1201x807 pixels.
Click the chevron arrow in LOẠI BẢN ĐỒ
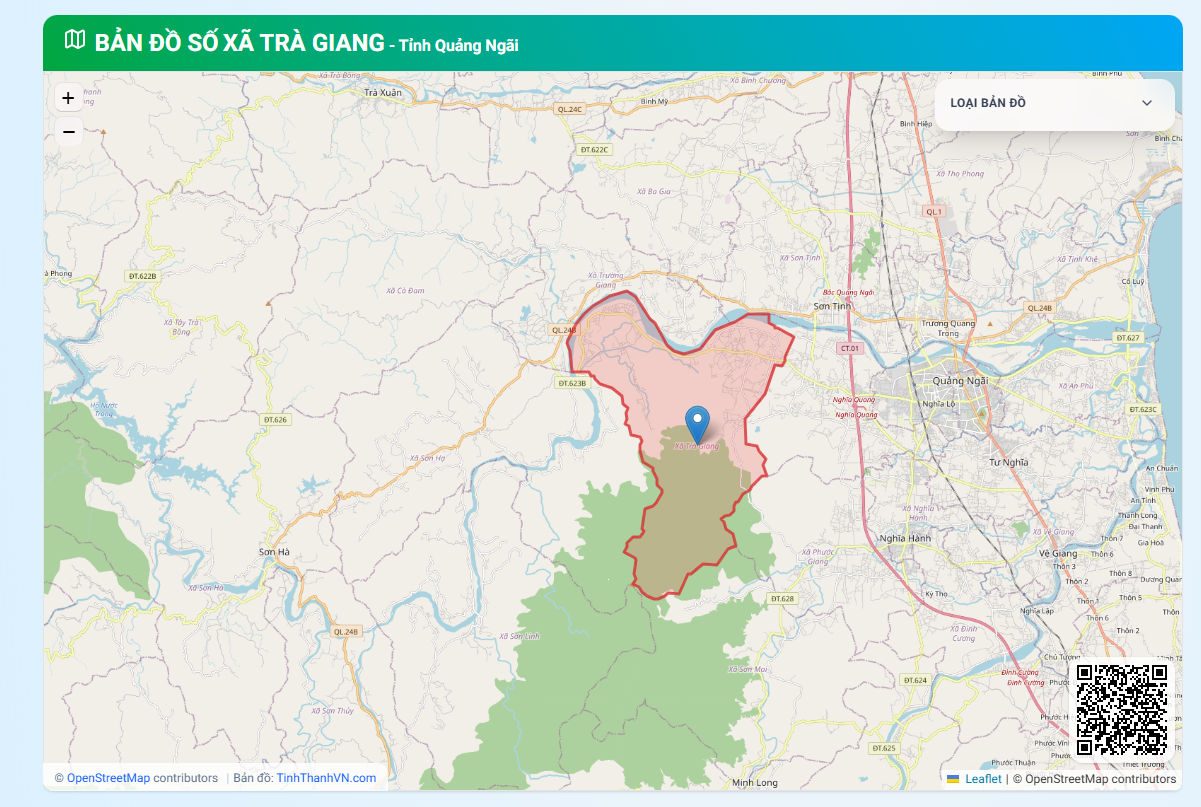[1146, 103]
